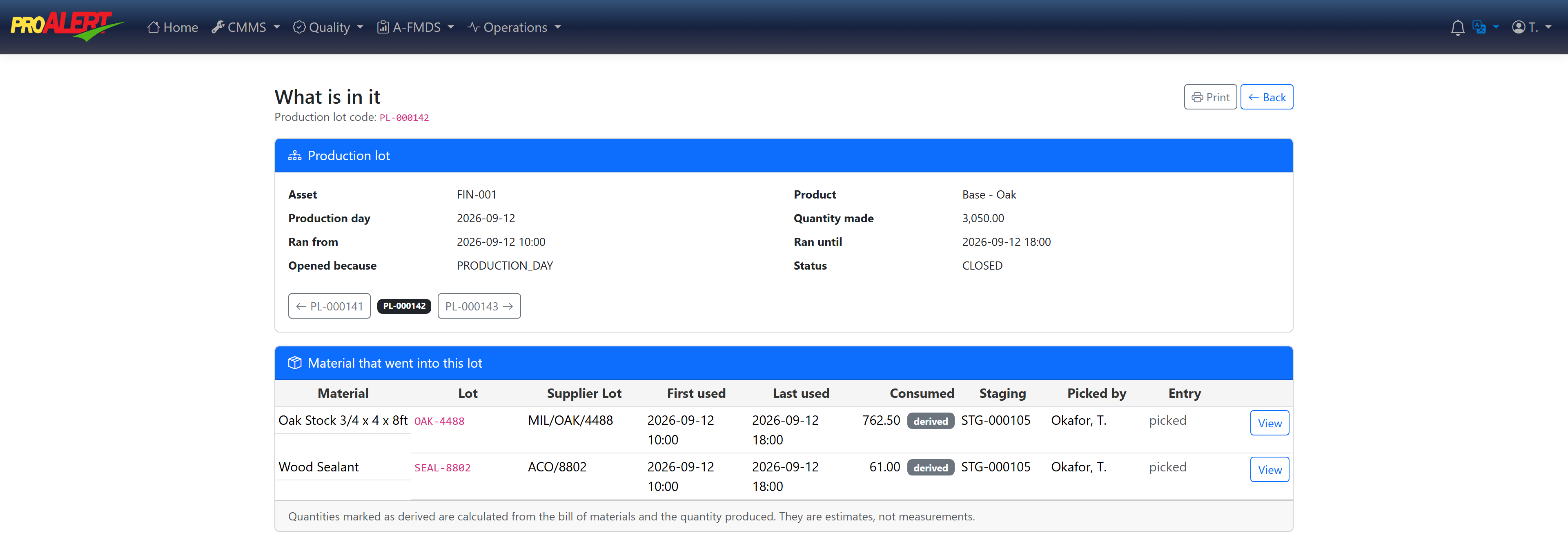Click the CMMS wrench icon
The width and height of the screenshot is (1568, 558).
(x=218, y=27)
